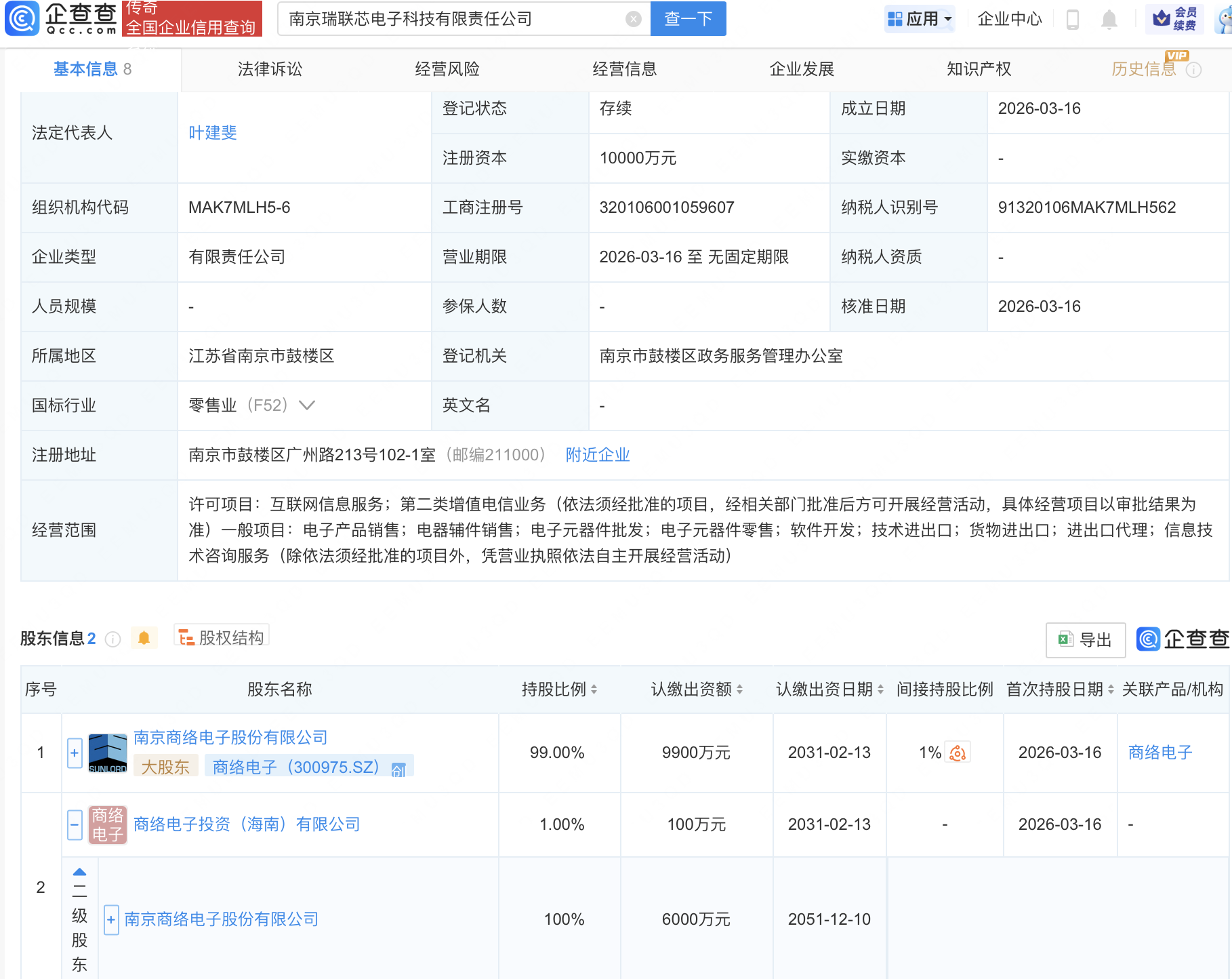Open the mobile phone icon in top bar
Viewport: 1232px width, 979px height.
pyautogui.click(x=1073, y=19)
